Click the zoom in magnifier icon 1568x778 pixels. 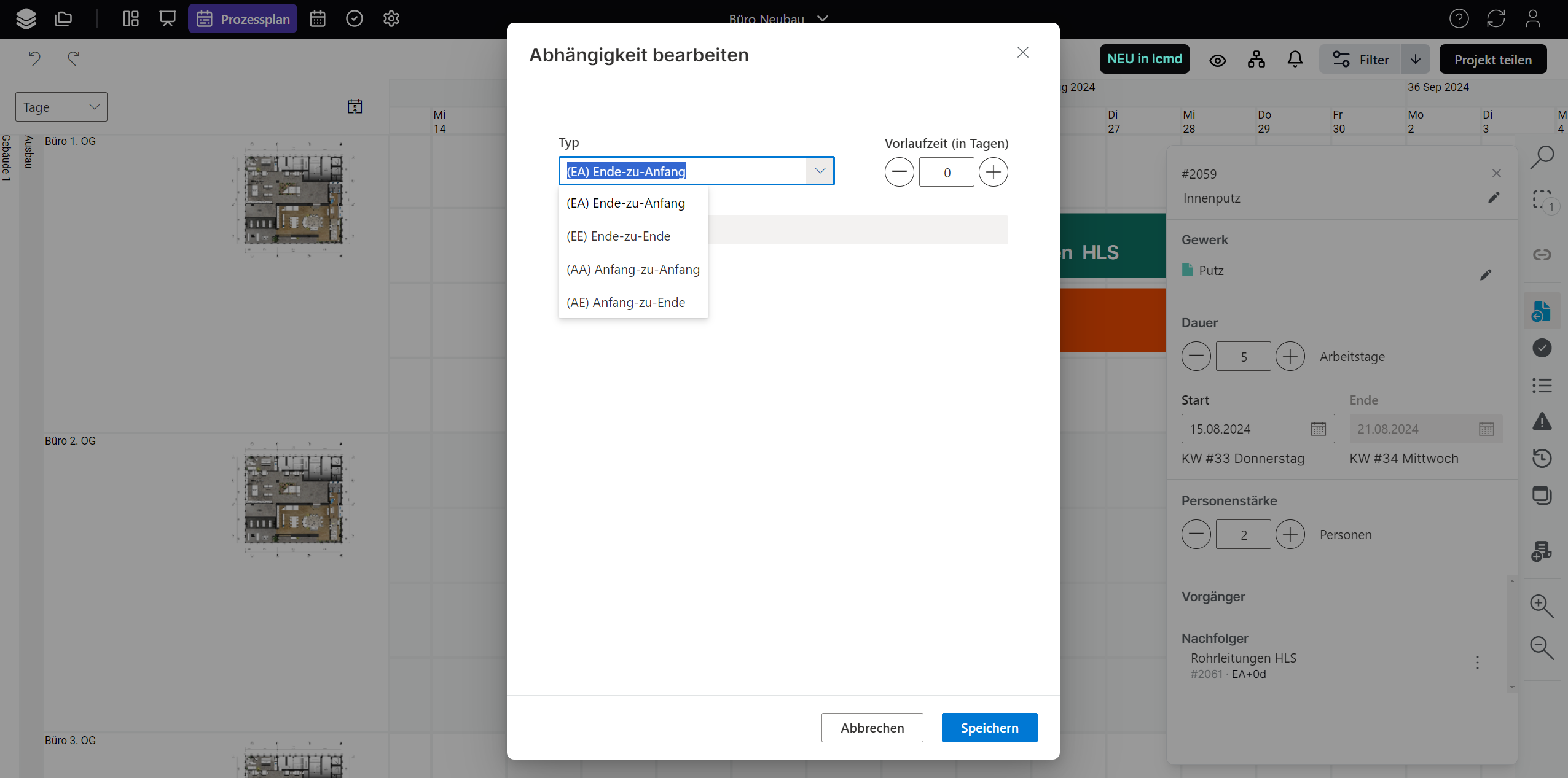1542,606
